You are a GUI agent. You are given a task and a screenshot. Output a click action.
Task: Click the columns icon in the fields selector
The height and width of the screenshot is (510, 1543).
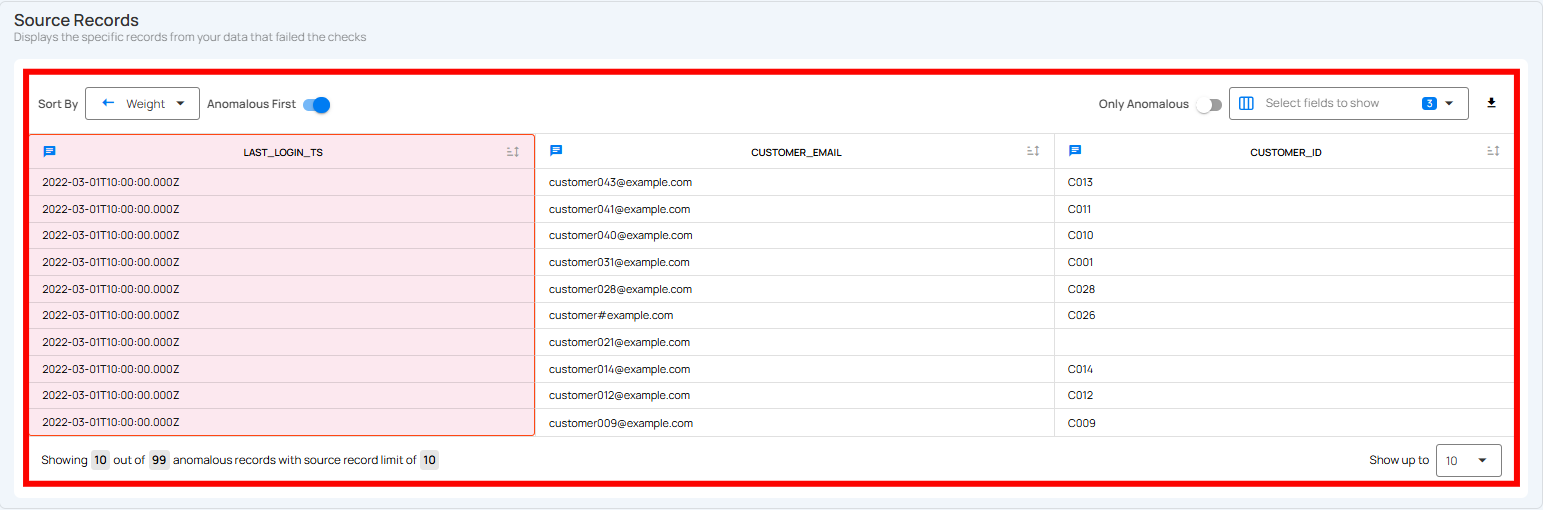tap(1246, 103)
